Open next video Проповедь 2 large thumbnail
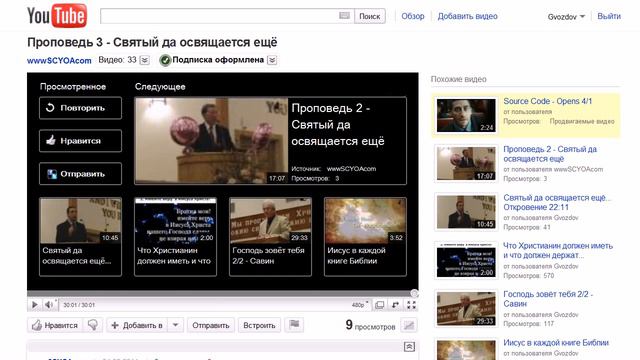640x360 pixels. pyautogui.click(x=211, y=140)
